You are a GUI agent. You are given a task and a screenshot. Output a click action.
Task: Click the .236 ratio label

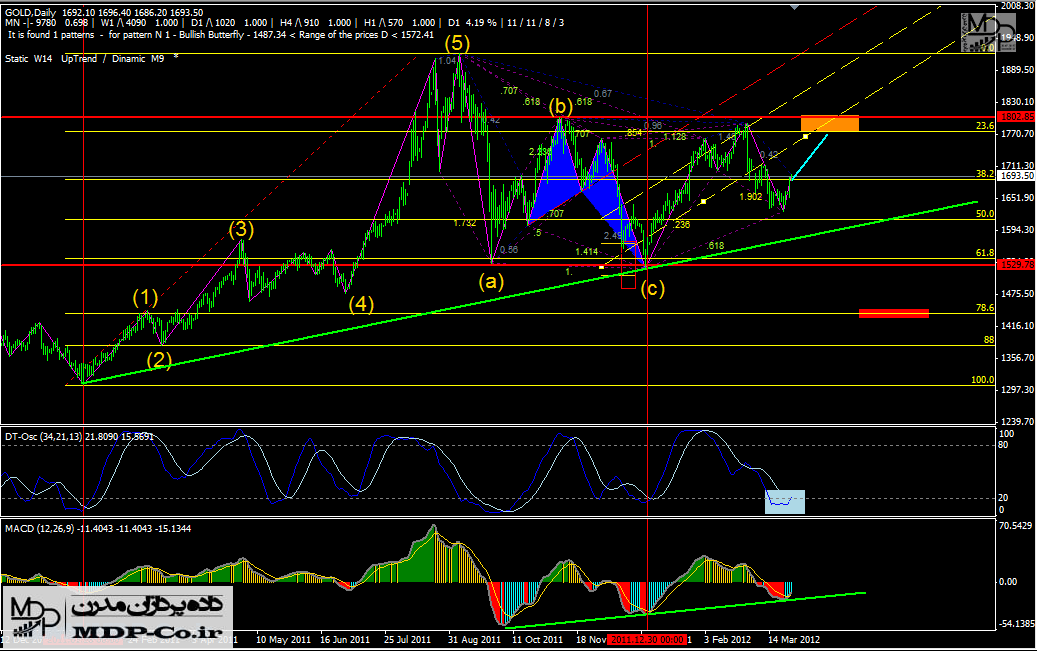pyautogui.click(x=681, y=224)
